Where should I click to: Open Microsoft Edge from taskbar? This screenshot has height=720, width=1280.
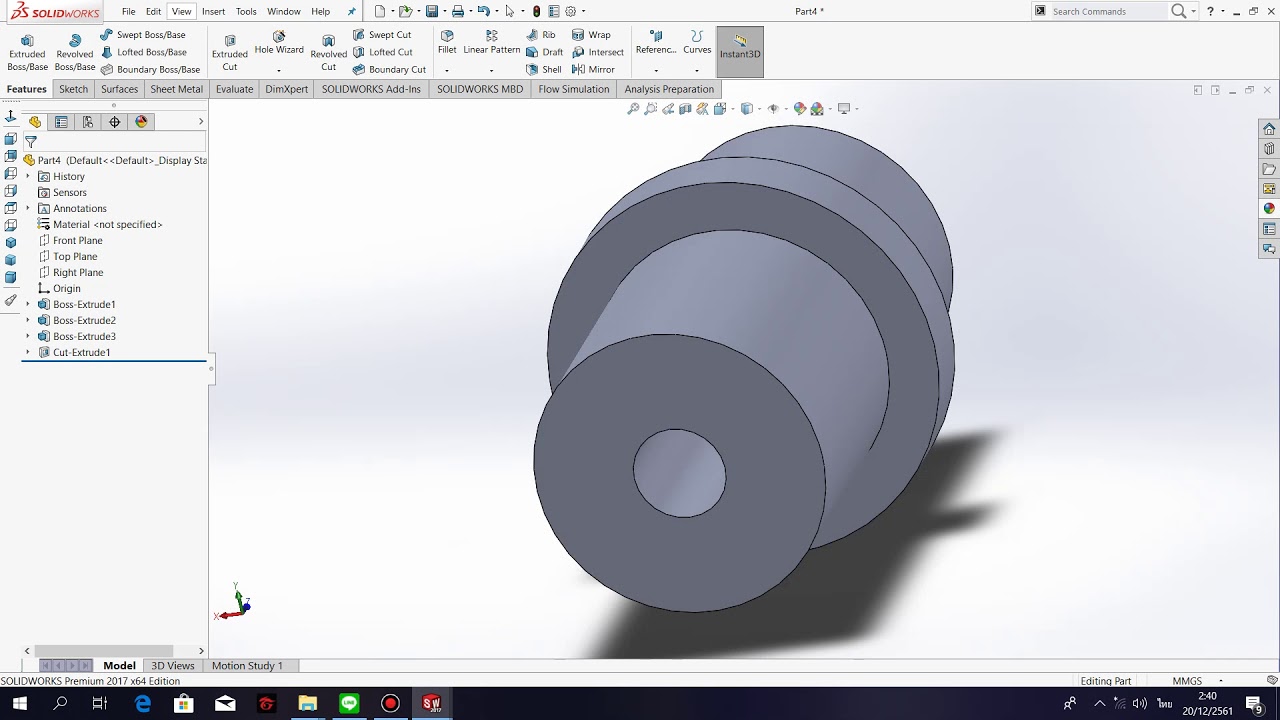143,704
